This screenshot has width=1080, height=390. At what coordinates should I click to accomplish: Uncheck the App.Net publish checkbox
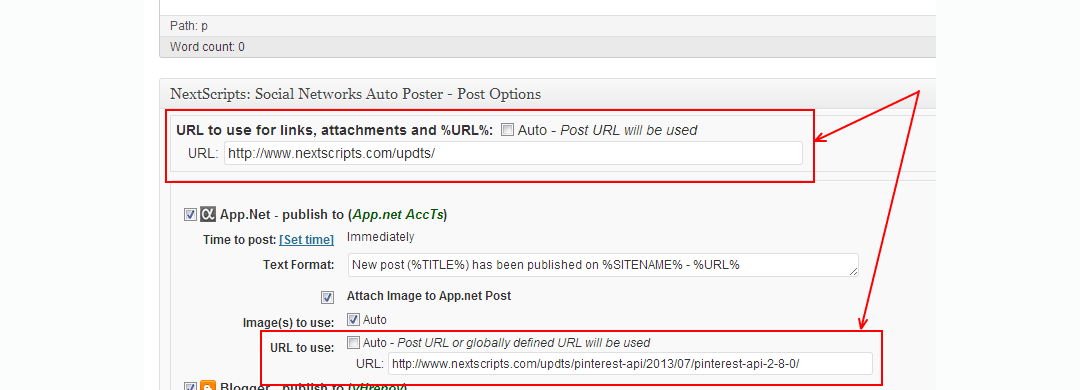[x=191, y=215]
